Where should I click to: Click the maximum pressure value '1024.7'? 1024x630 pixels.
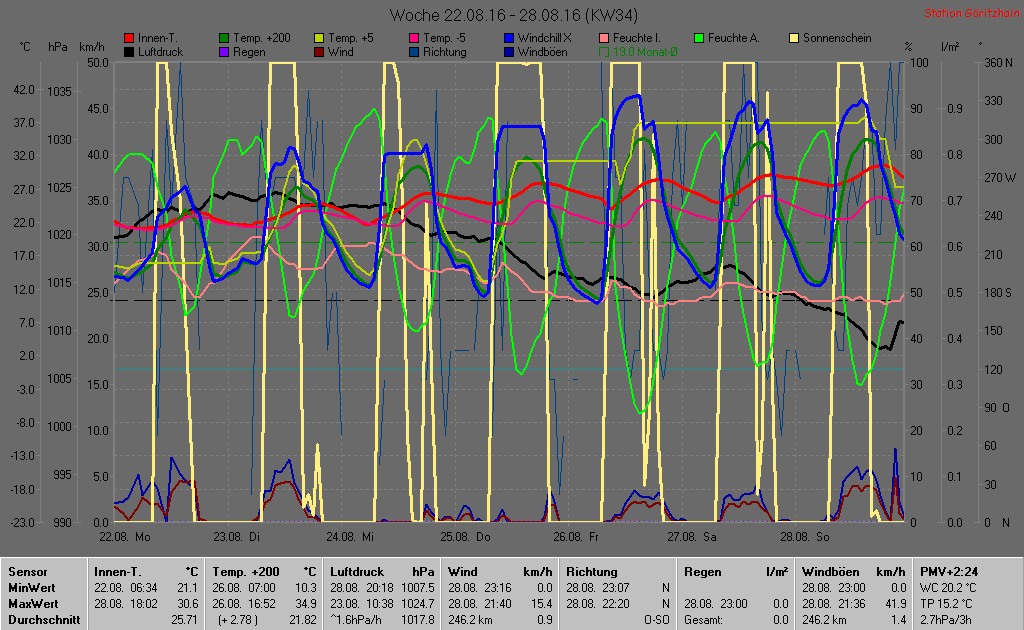[418, 604]
